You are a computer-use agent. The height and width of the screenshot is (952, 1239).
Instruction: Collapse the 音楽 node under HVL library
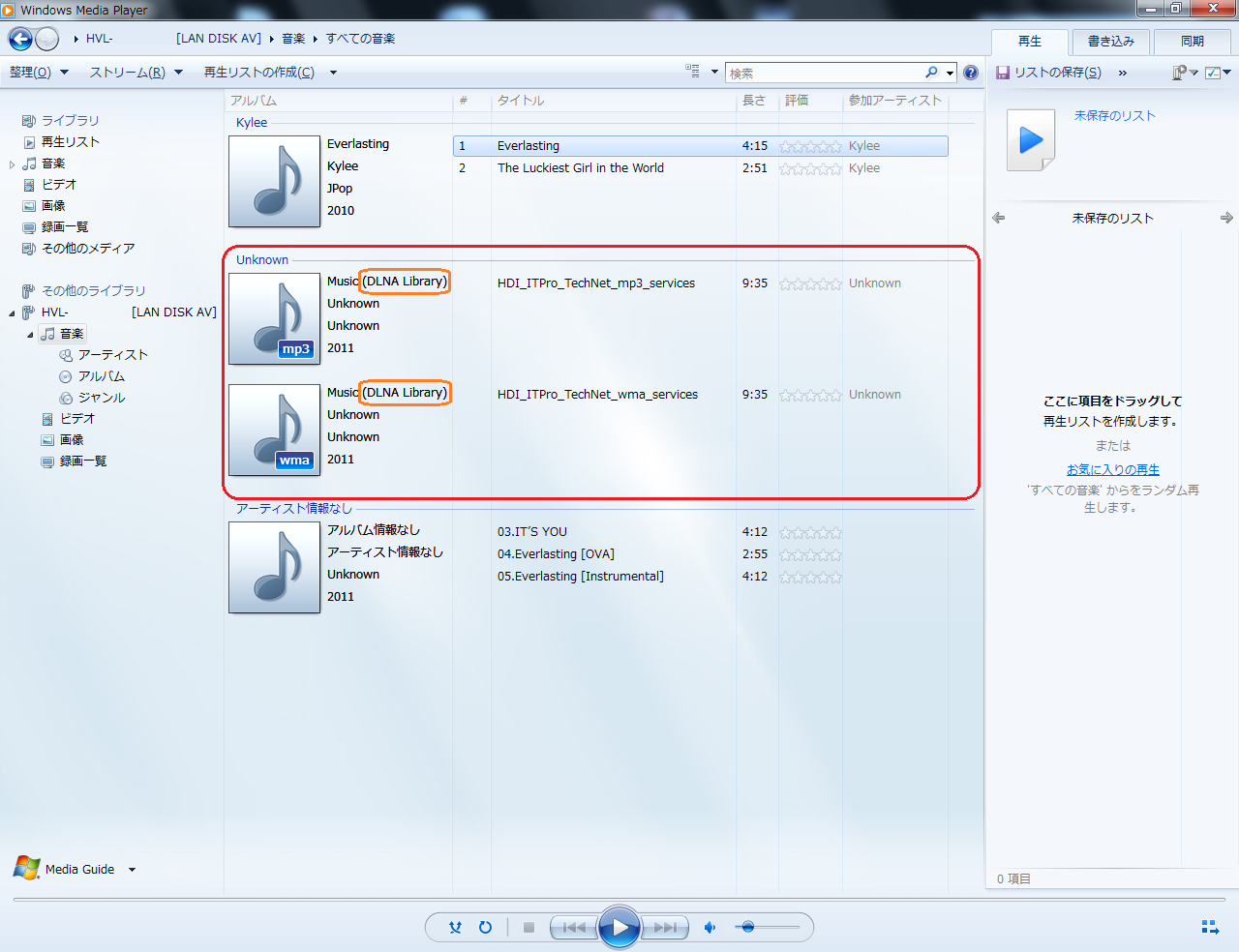coord(30,334)
